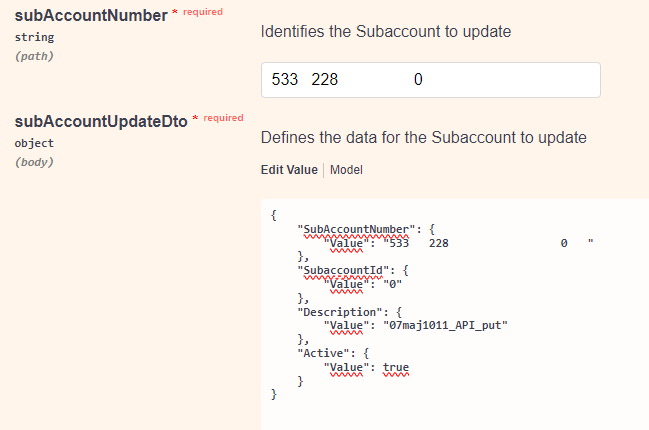The width and height of the screenshot is (649, 430).
Task: Click the "0" value under SubaccountId
Action: click(392, 284)
